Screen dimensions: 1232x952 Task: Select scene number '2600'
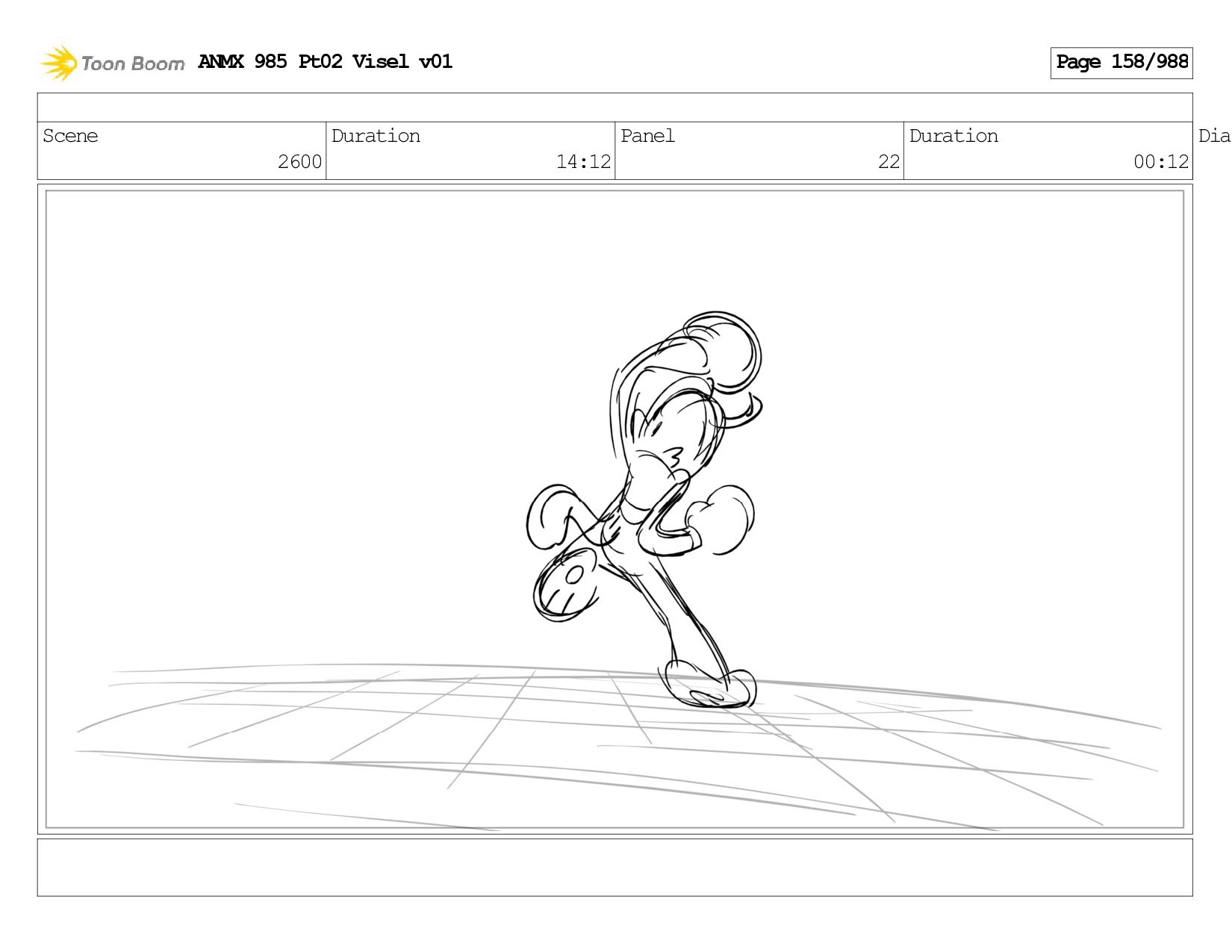click(299, 162)
